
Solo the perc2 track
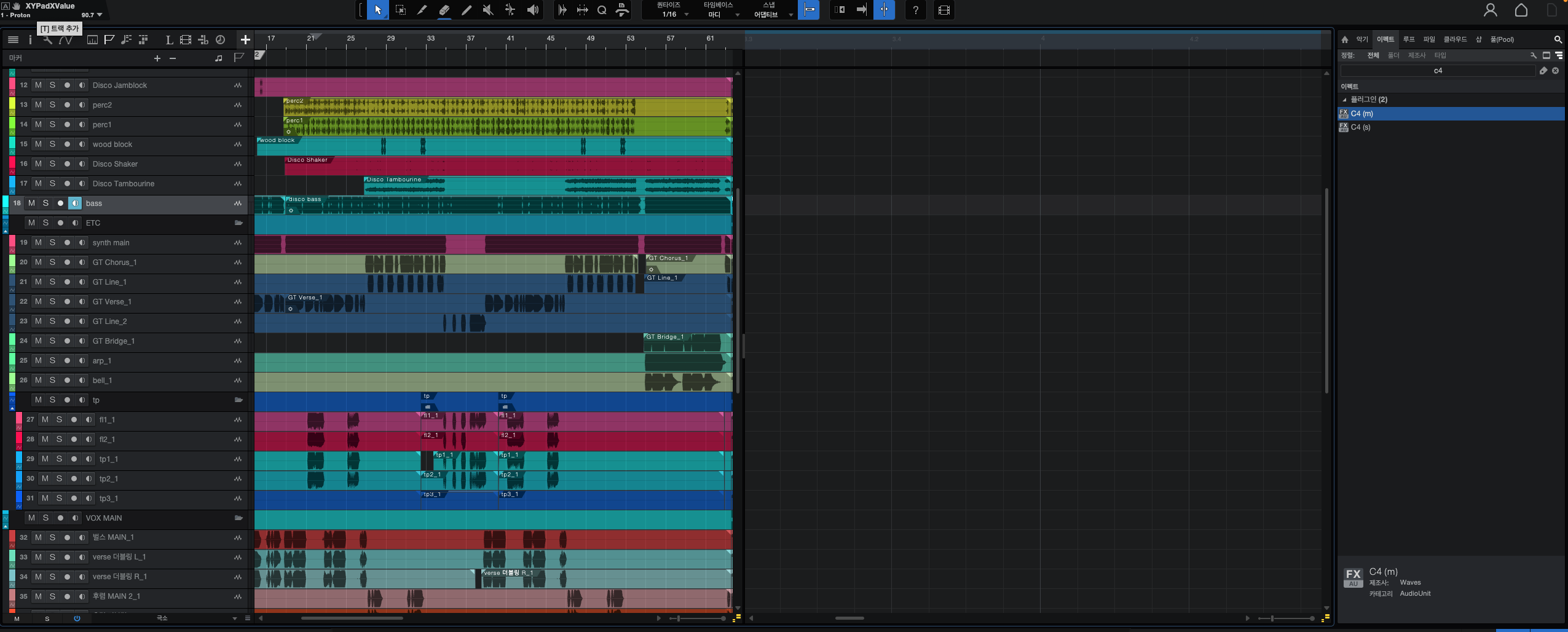(x=52, y=105)
